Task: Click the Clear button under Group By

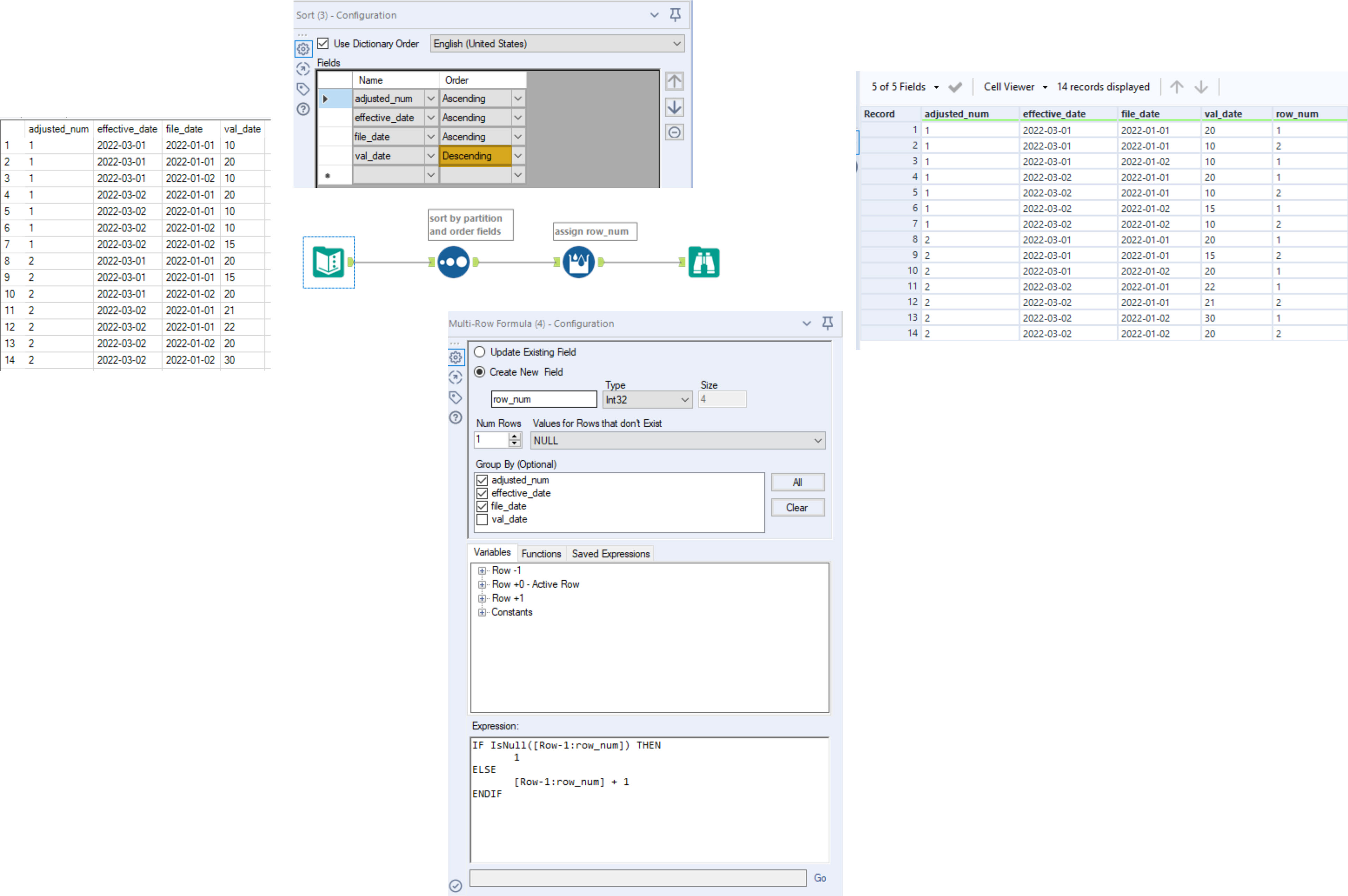Action: pos(798,507)
